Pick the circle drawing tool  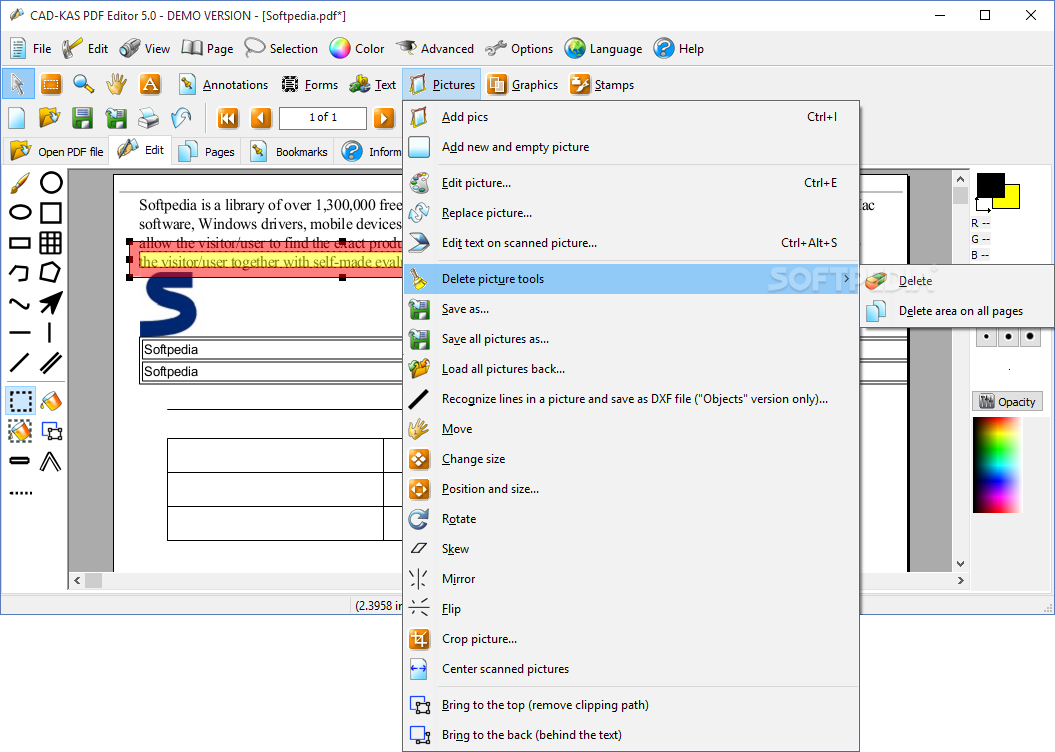click(51, 182)
